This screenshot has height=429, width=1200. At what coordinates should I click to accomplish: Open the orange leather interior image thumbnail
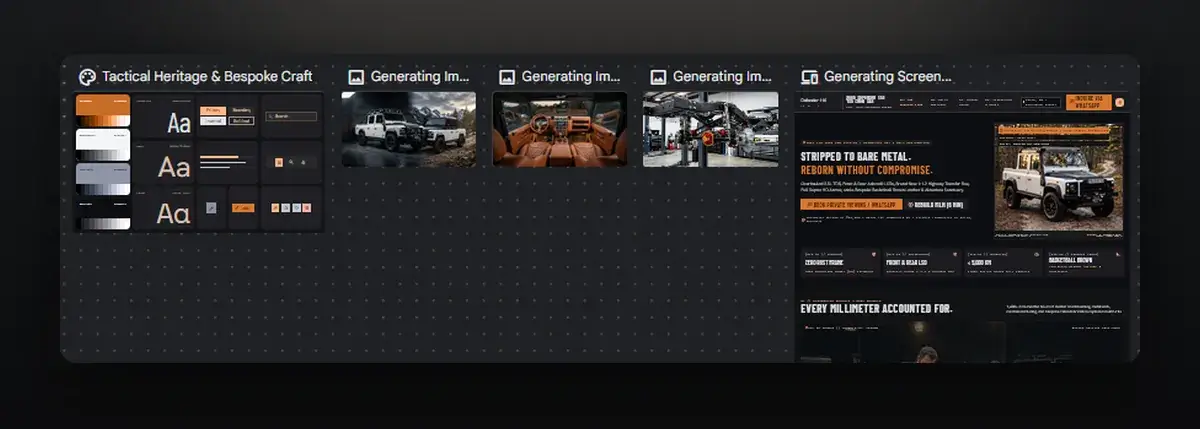pos(560,129)
